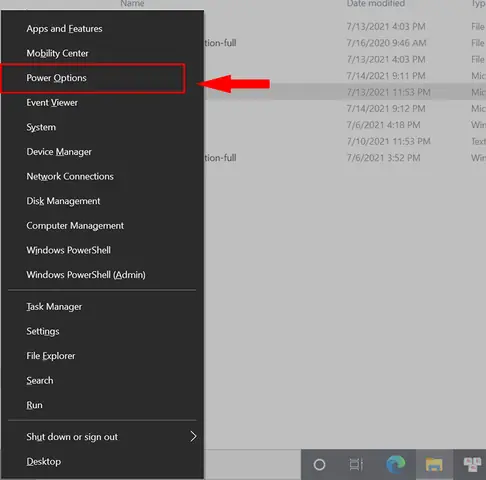486x480 pixels.
Task: Sort by Date modified column header
Action: coord(376,4)
